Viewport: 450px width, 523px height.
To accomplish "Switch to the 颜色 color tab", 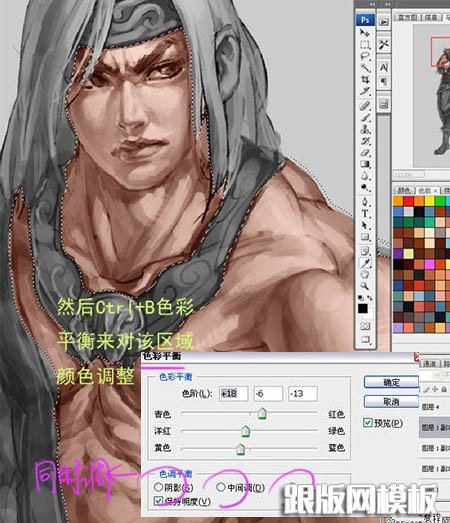I will click(404, 190).
